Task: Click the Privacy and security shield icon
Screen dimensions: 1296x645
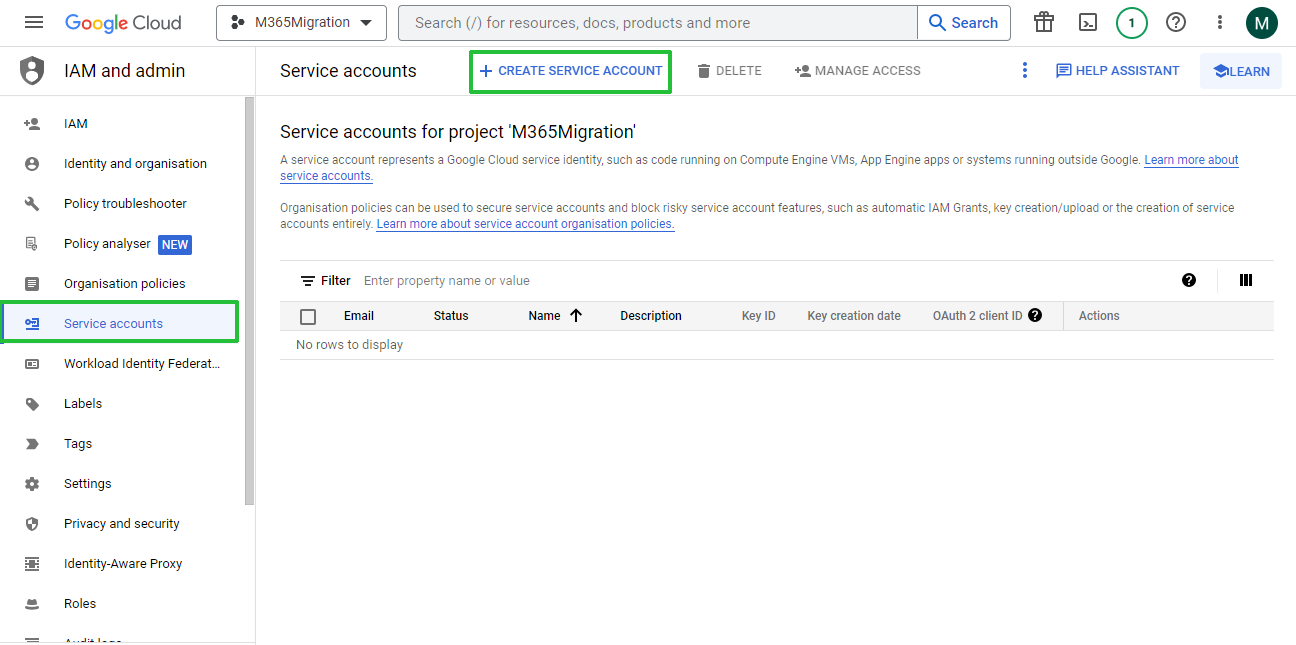Action: click(32, 524)
